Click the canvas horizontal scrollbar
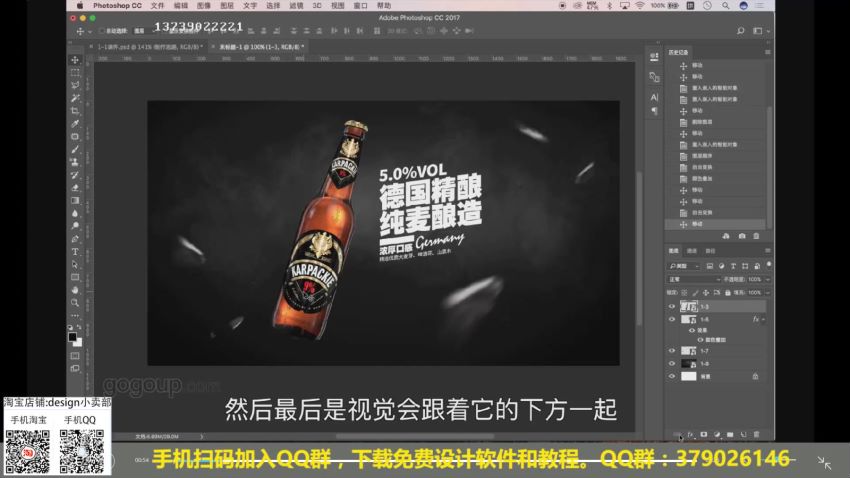The height and width of the screenshot is (478, 850). coord(415,436)
